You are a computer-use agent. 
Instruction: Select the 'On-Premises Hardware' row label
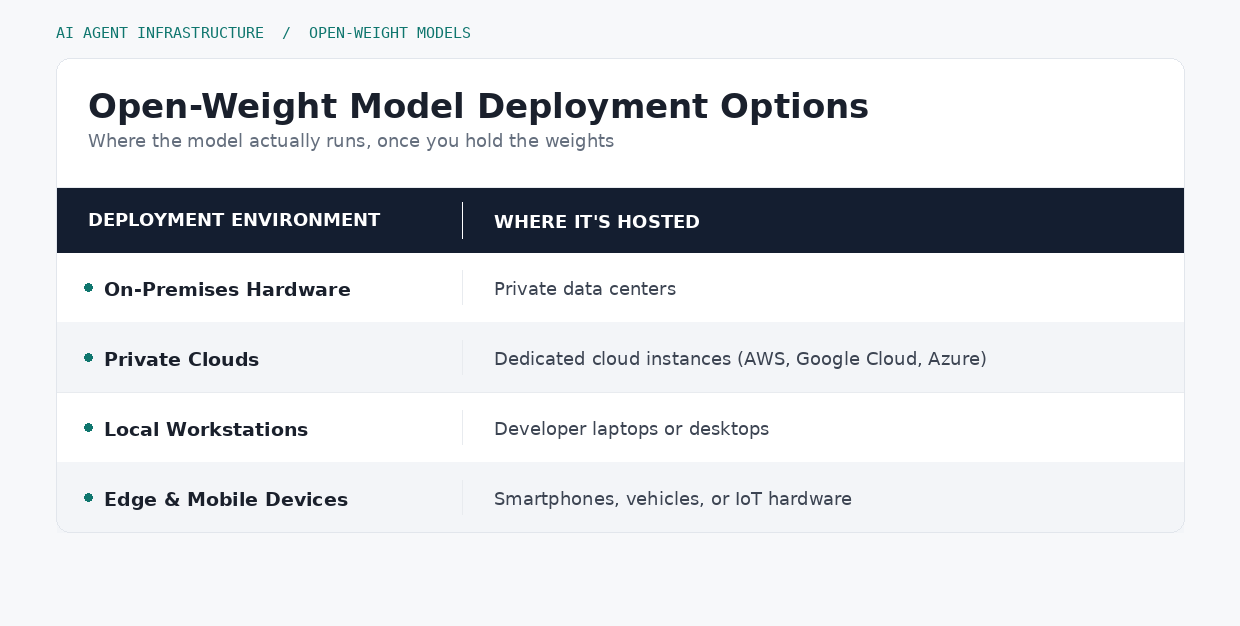click(227, 289)
